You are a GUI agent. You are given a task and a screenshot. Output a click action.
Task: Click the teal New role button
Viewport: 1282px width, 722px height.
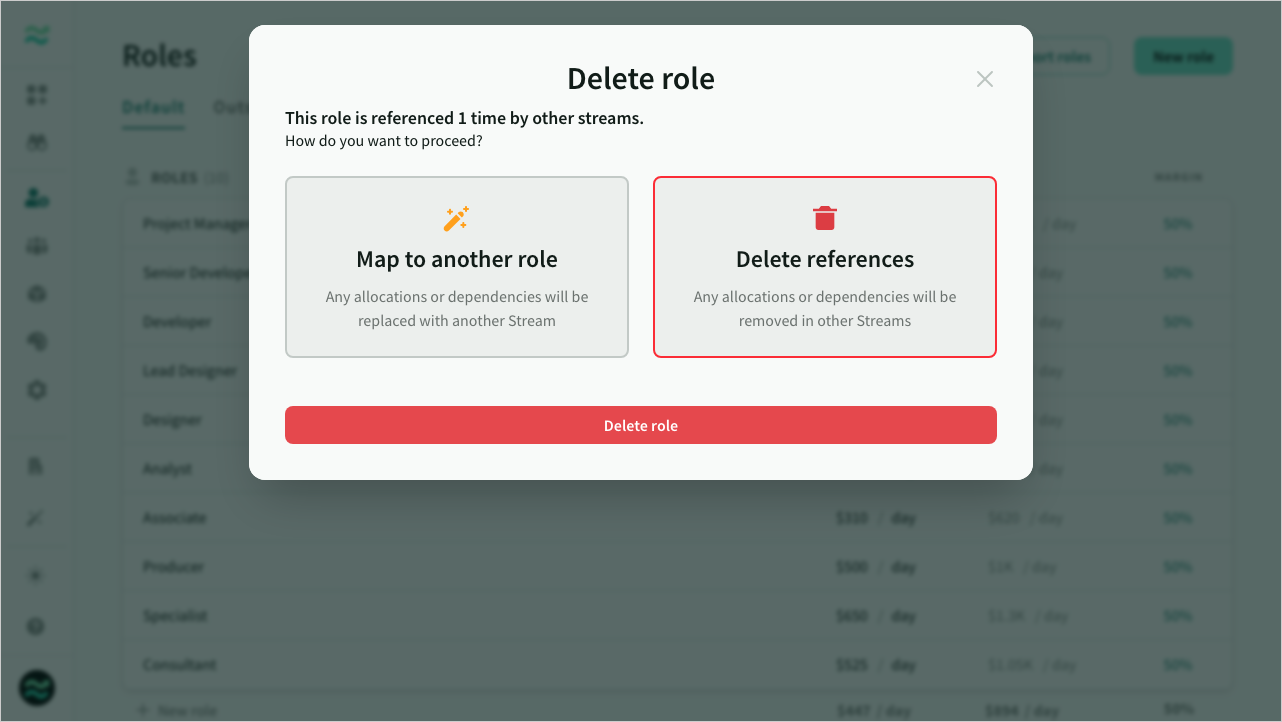[1183, 56]
